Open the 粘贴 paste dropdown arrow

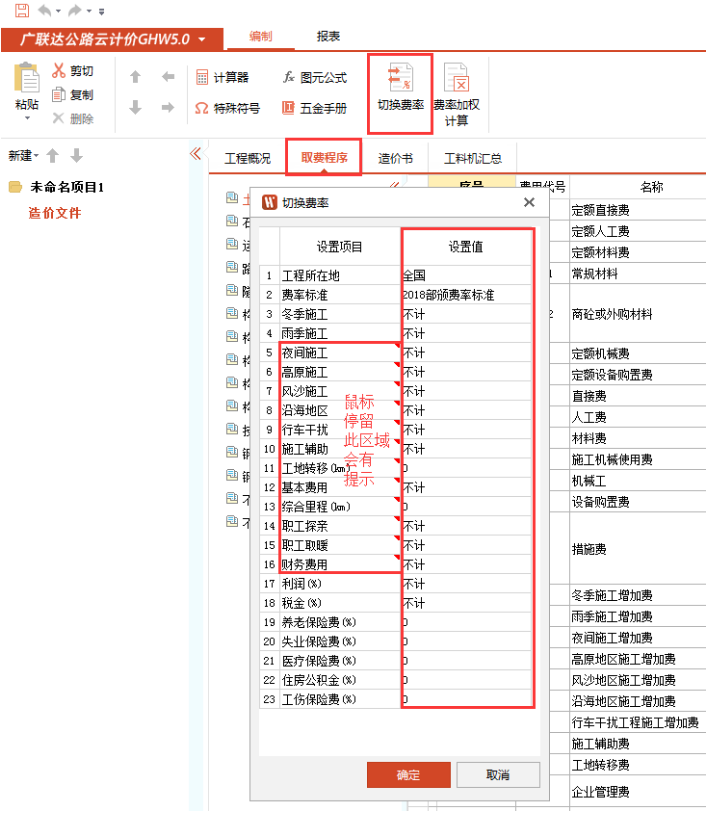(x=27, y=119)
